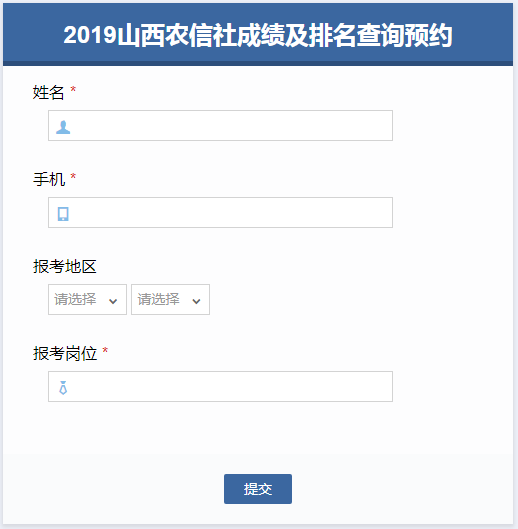Screen dimensions: 518x529
Task: Click the red asterisk beside 报考岗位
Action: [x=105, y=351]
